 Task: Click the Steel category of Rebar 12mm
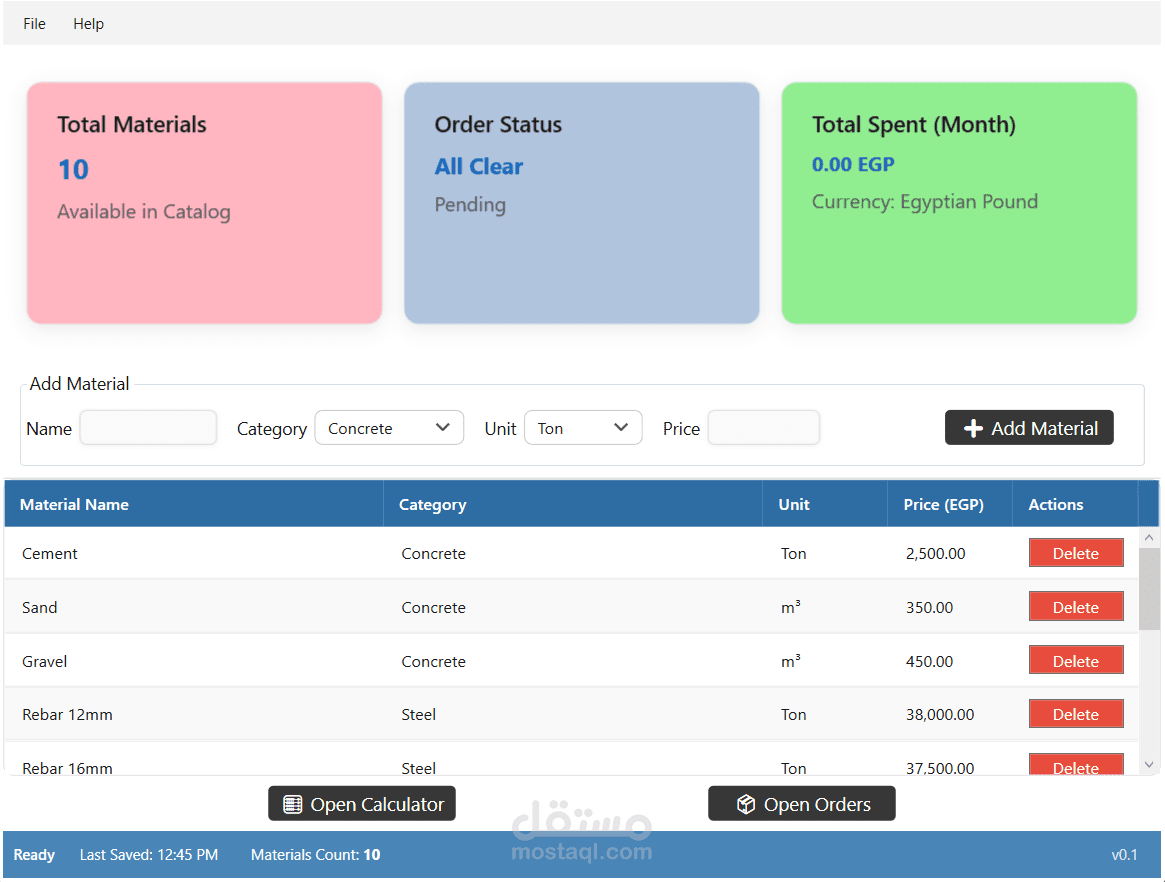[x=418, y=715]
